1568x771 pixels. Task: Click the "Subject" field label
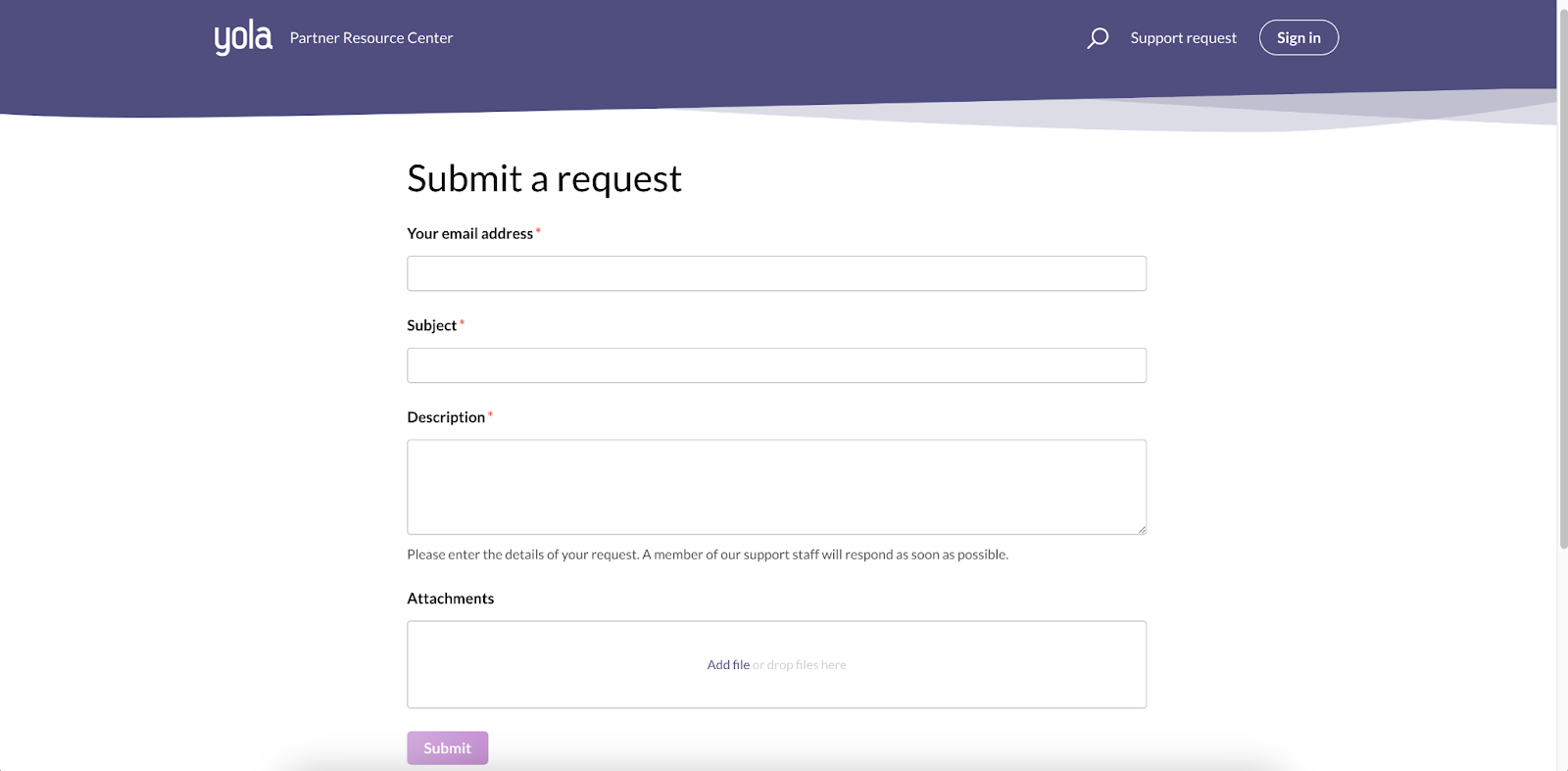[431, 325]
